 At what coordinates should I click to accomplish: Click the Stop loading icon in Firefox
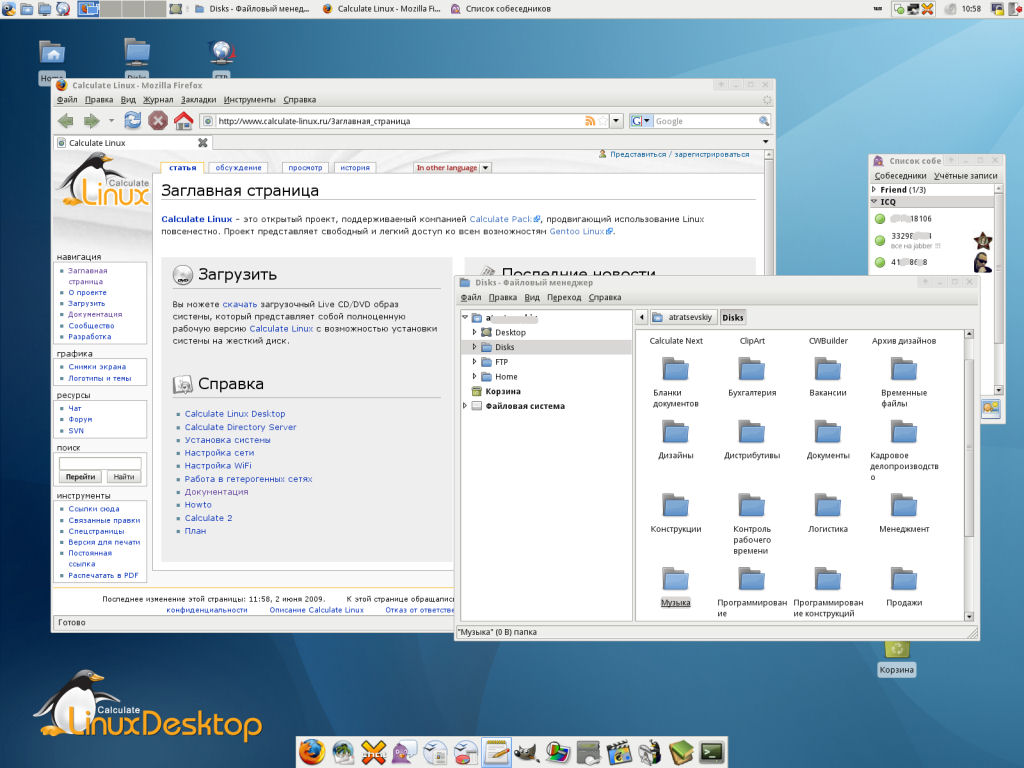tap(157, 119)
